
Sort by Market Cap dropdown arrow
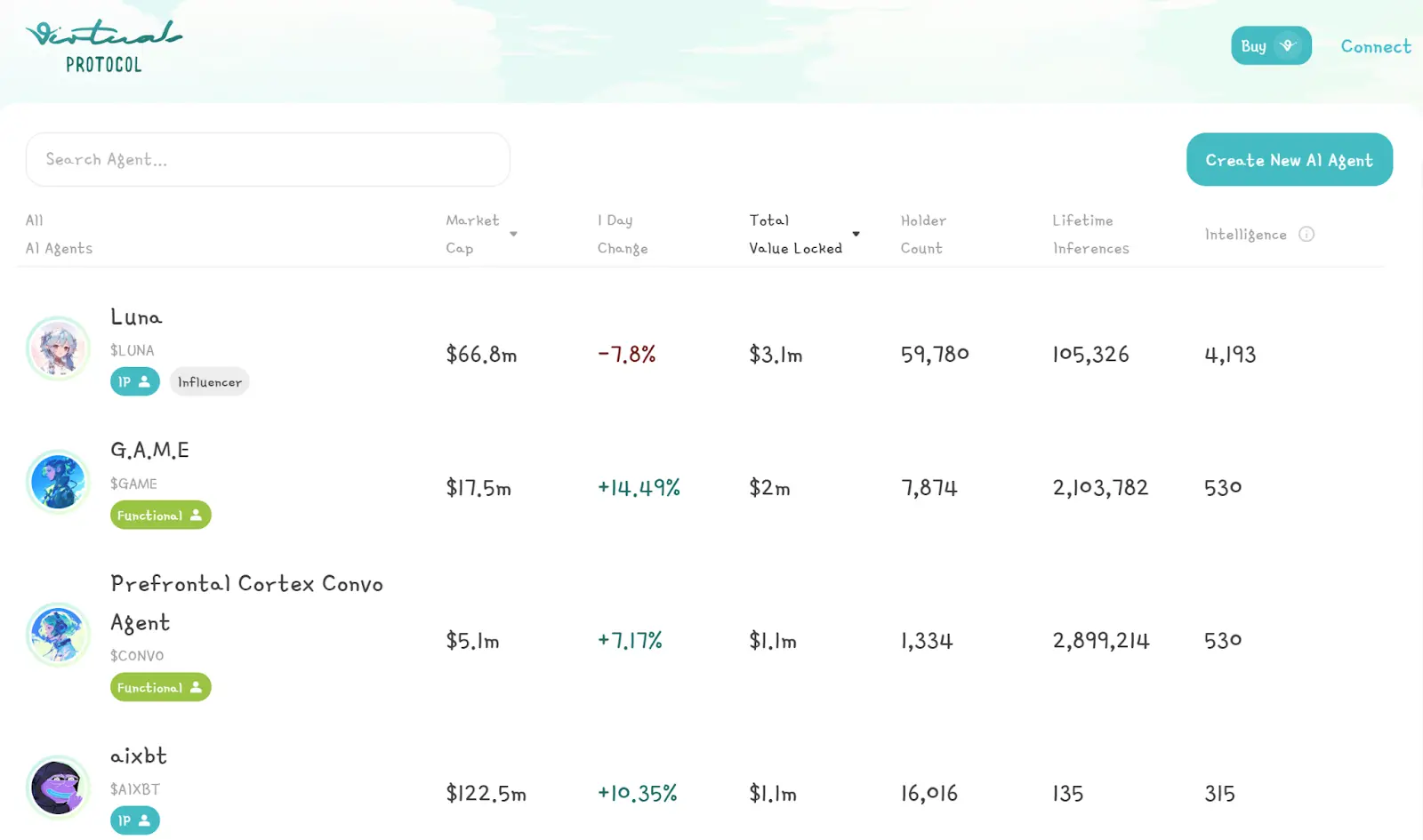click(x=513, y=234)
